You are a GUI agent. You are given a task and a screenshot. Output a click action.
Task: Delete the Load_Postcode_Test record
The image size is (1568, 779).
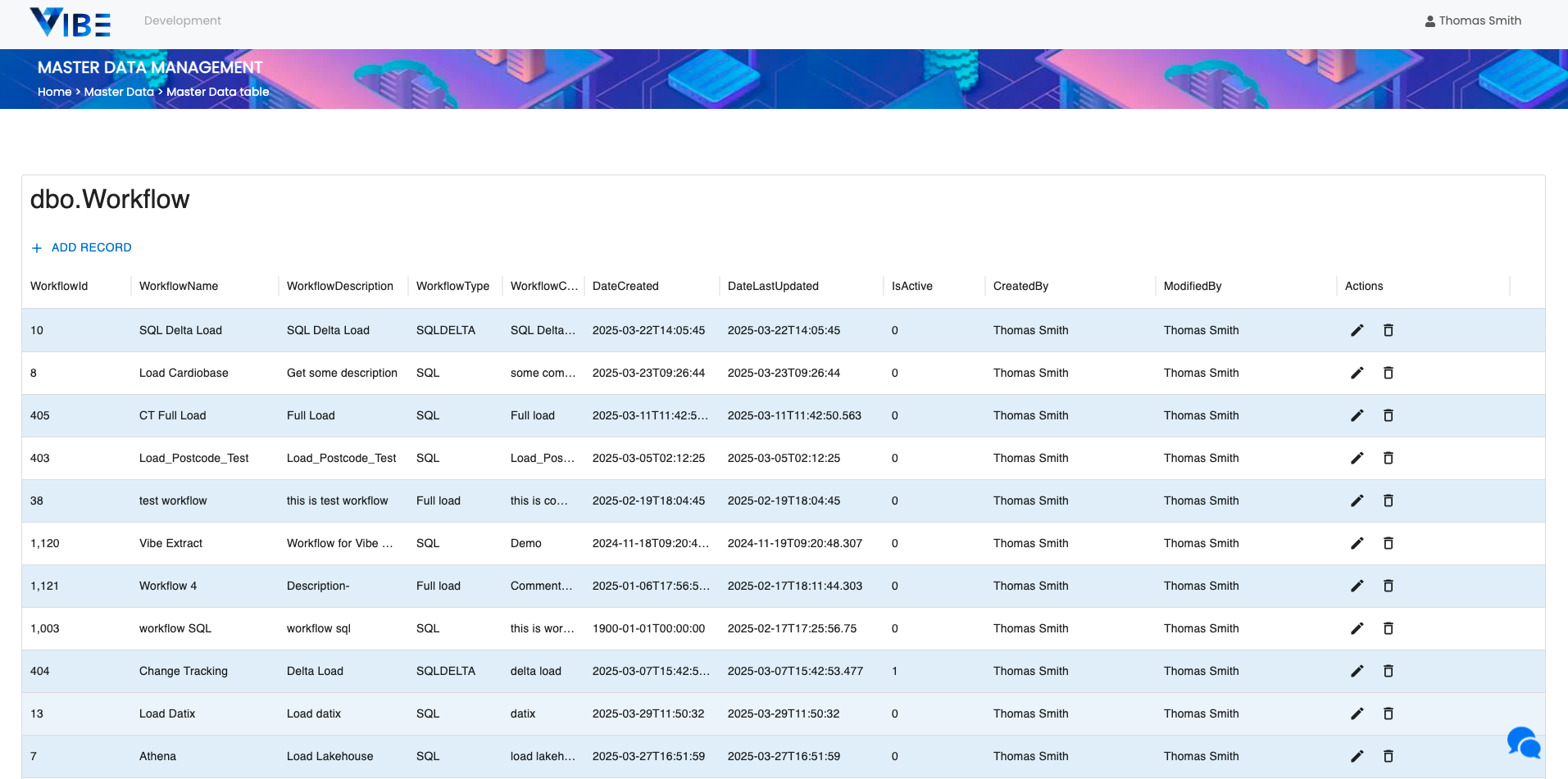point(1388,458)
